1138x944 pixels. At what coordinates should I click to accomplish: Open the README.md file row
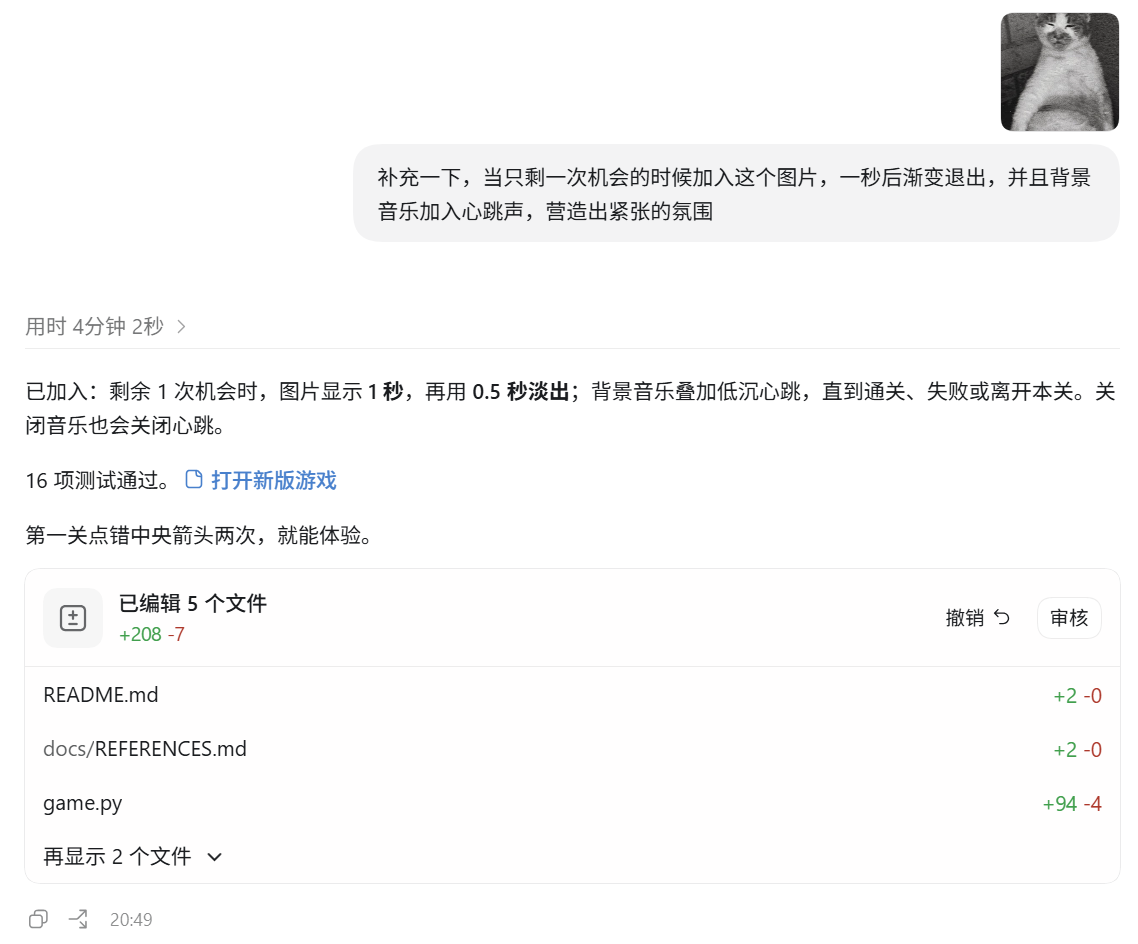572,694
